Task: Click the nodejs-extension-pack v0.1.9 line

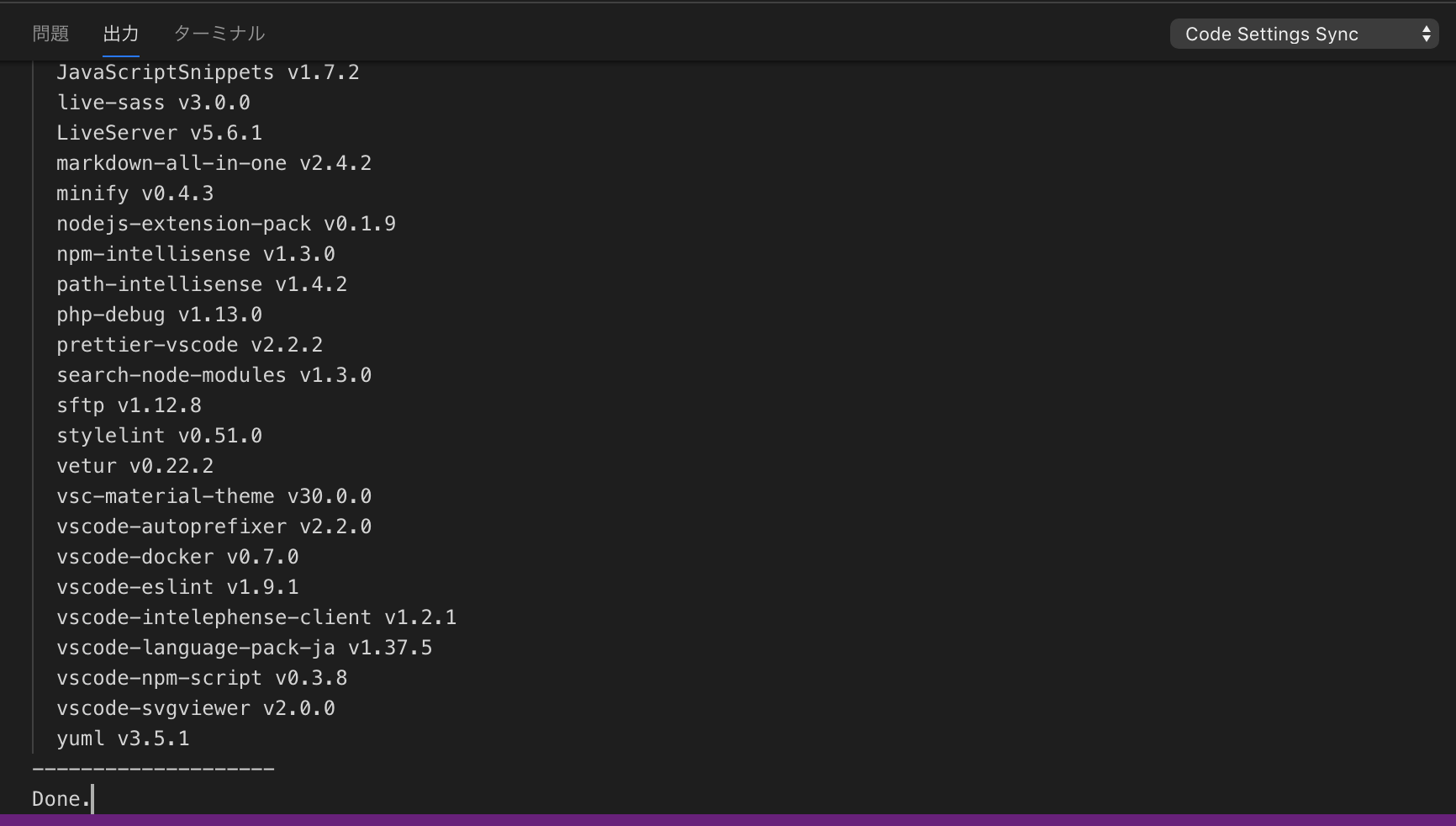Action: pyautogui.click(x=225, y=224)
